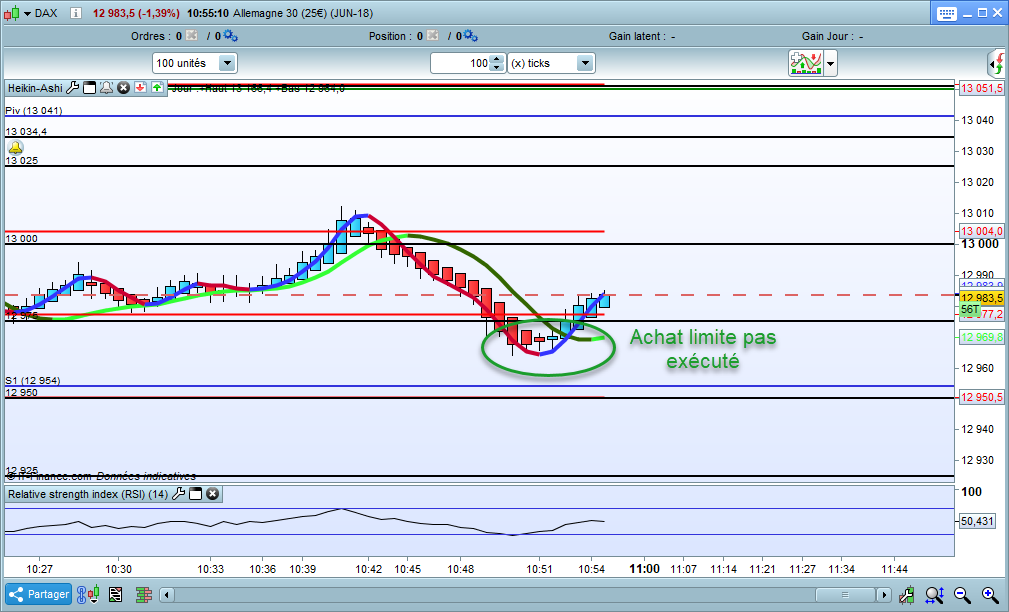Viewport: 1009px width, 612px height.
Task: Click the current price label 12 983,5
Action: [981, 298]
